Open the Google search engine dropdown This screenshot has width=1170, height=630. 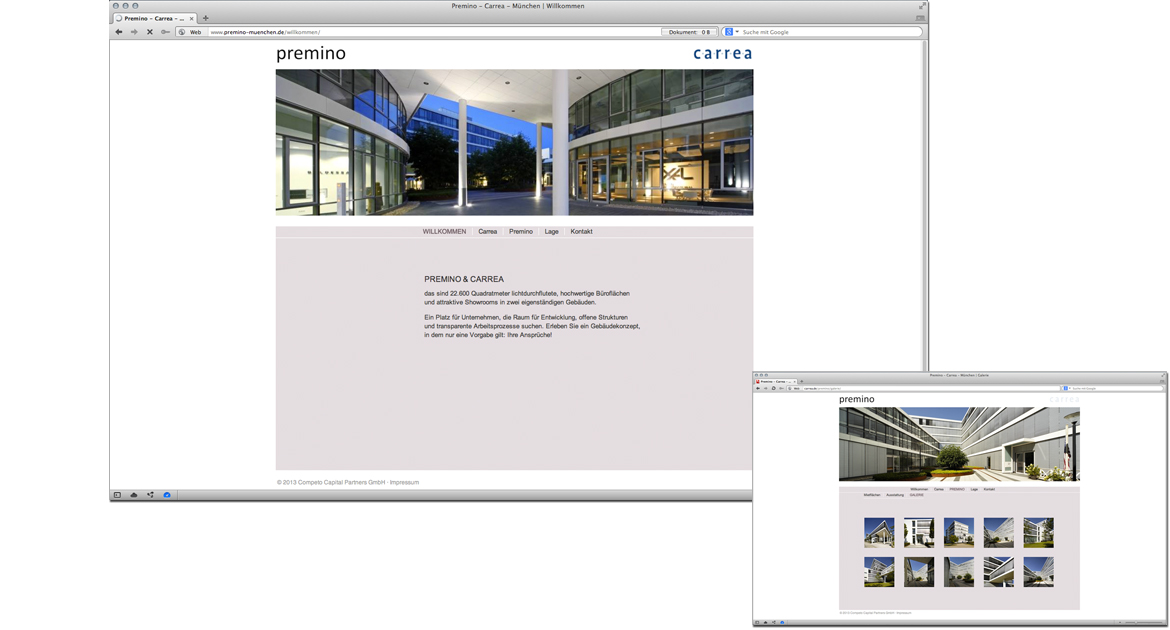[731, 32]
